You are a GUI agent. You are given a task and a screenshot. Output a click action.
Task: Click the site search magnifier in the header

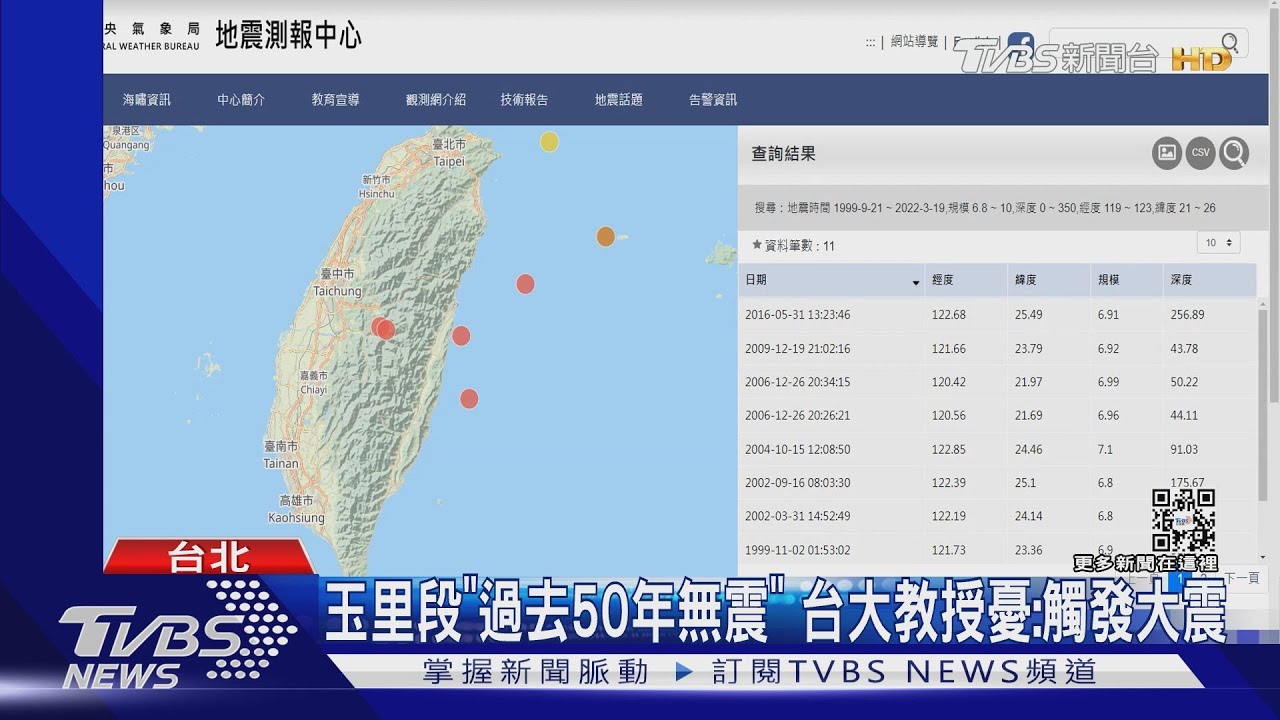[x=1230, y=43]
